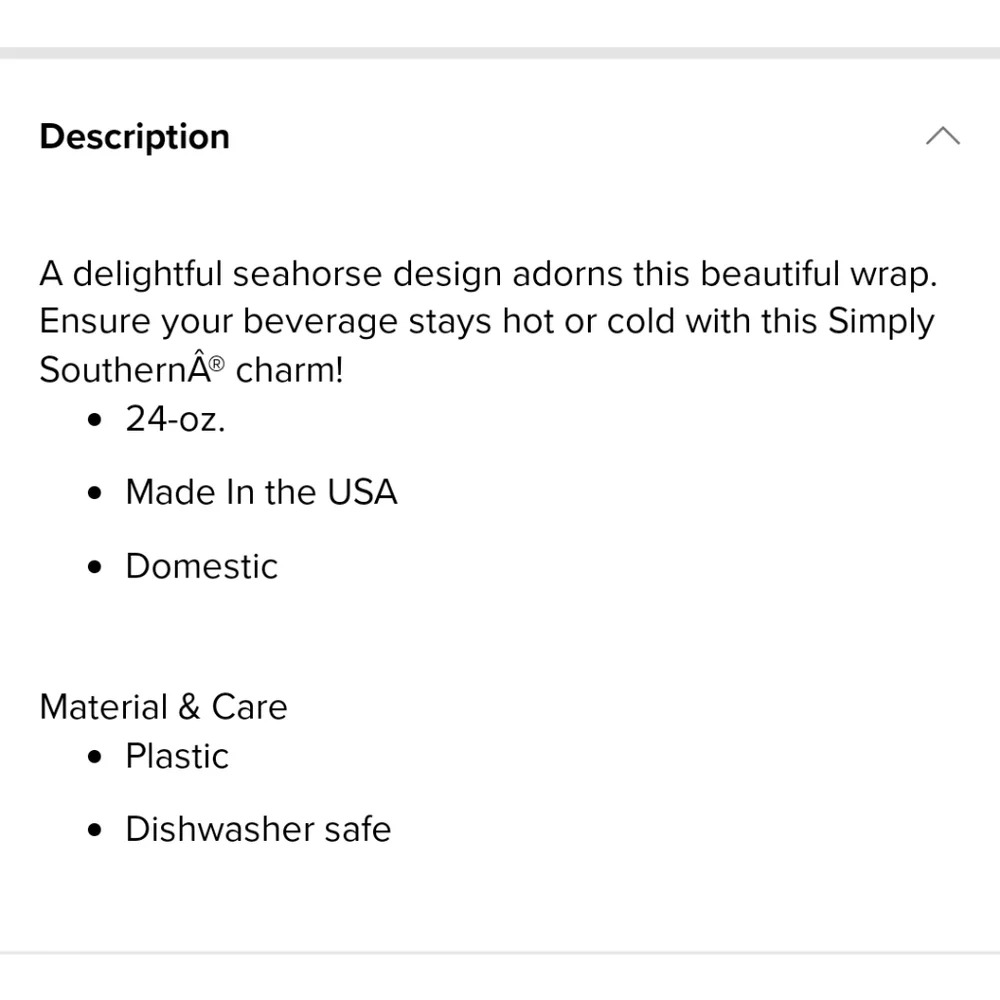Click the word beverage in the description

point(320,321)
